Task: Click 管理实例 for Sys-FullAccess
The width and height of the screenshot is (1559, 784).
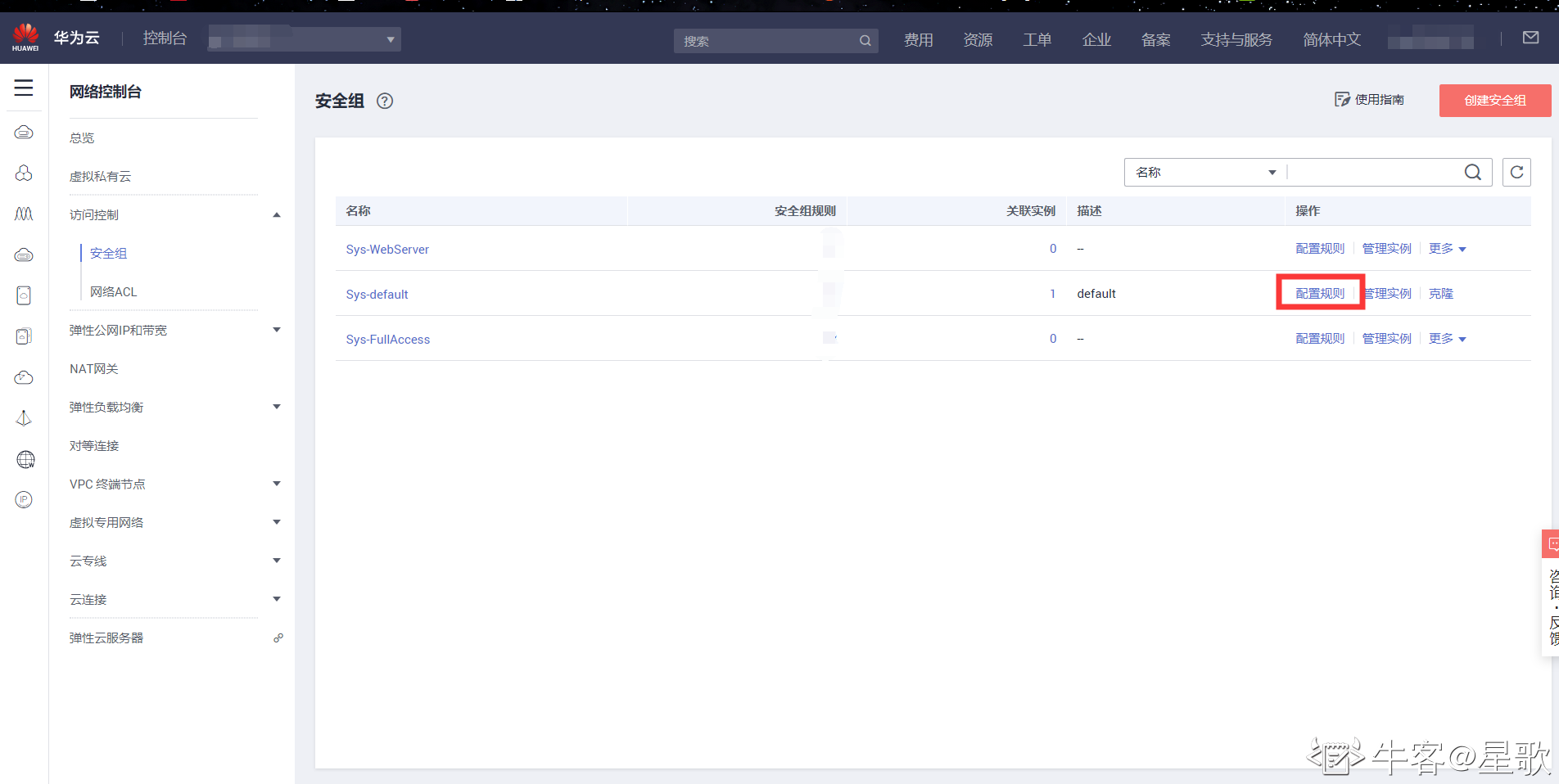Action: 1386,339
